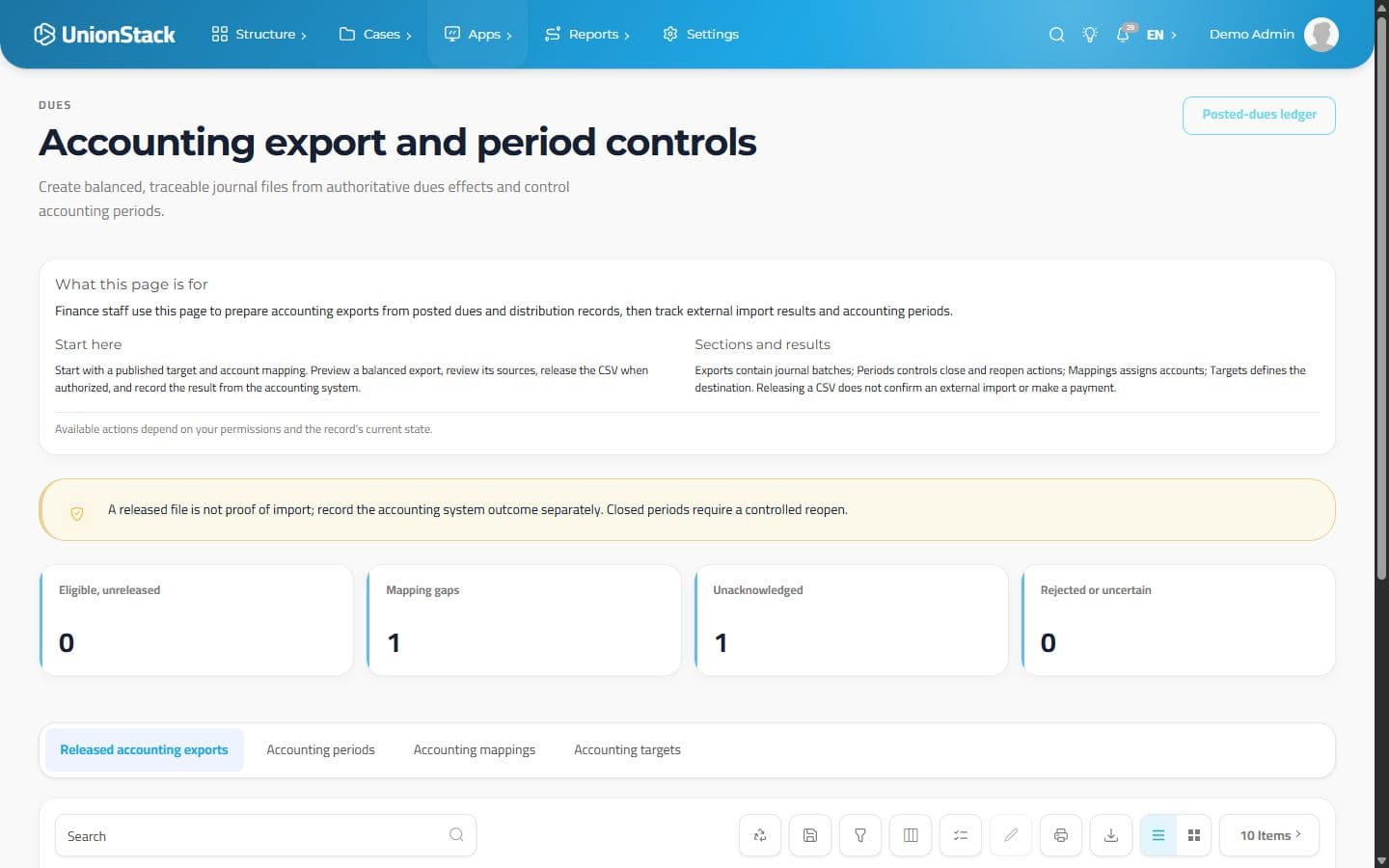The image size is (1389, 868).
Task: Focus the Search input field
Action: coord(265,835)
